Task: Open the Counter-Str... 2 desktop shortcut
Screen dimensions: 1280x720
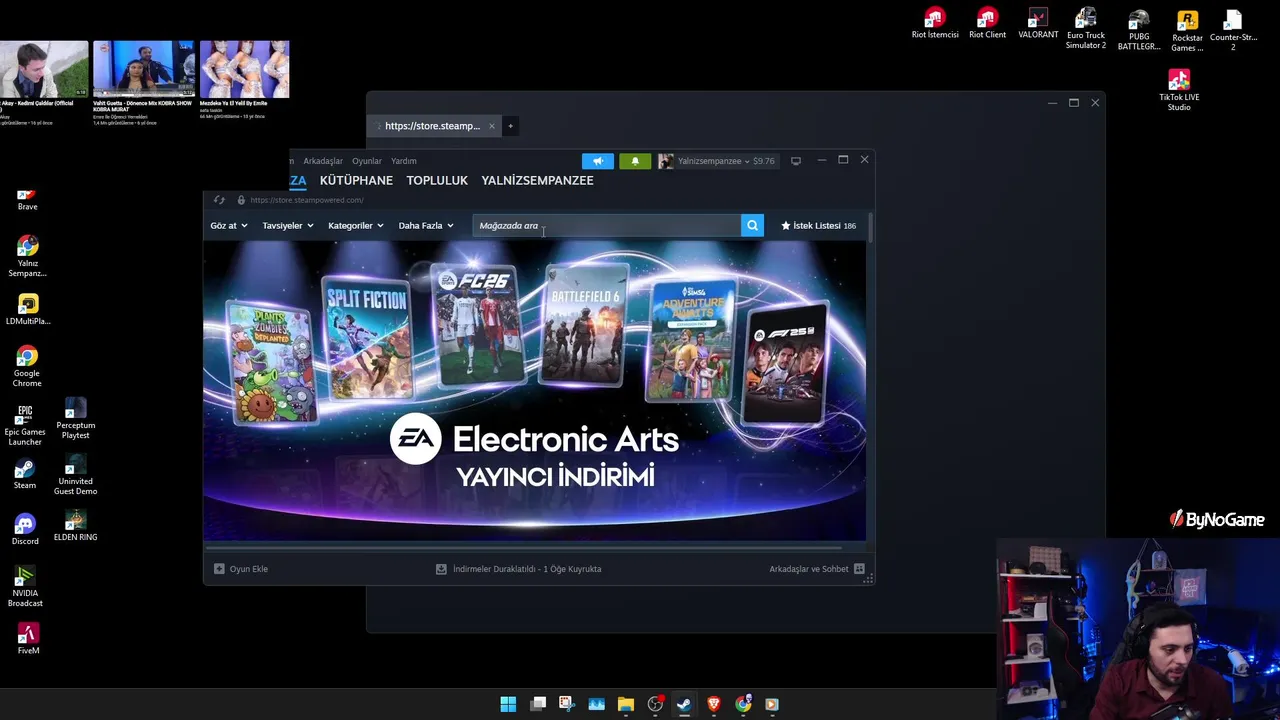Action: 1233,30
